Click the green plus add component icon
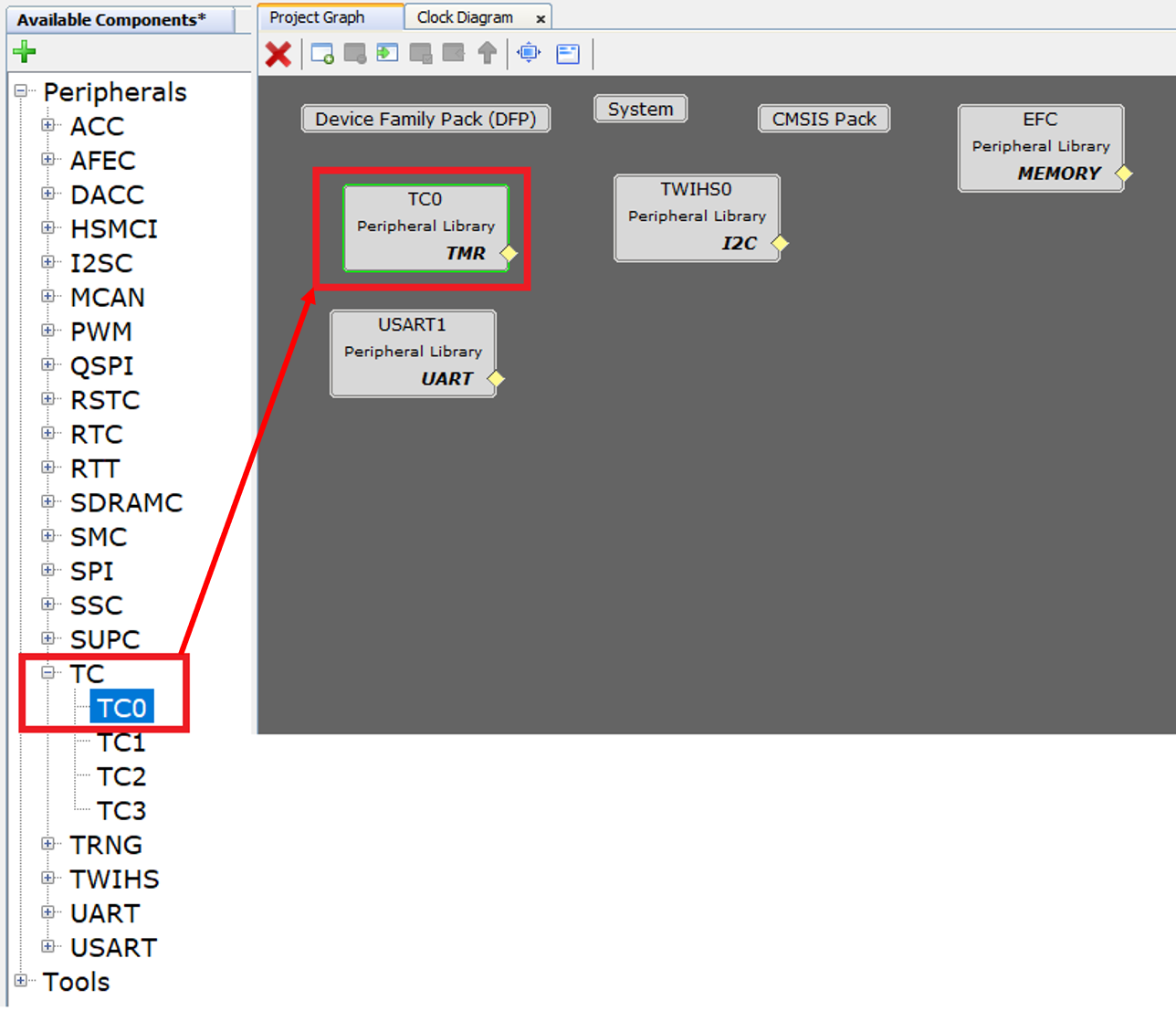 [x=25, y=52]
